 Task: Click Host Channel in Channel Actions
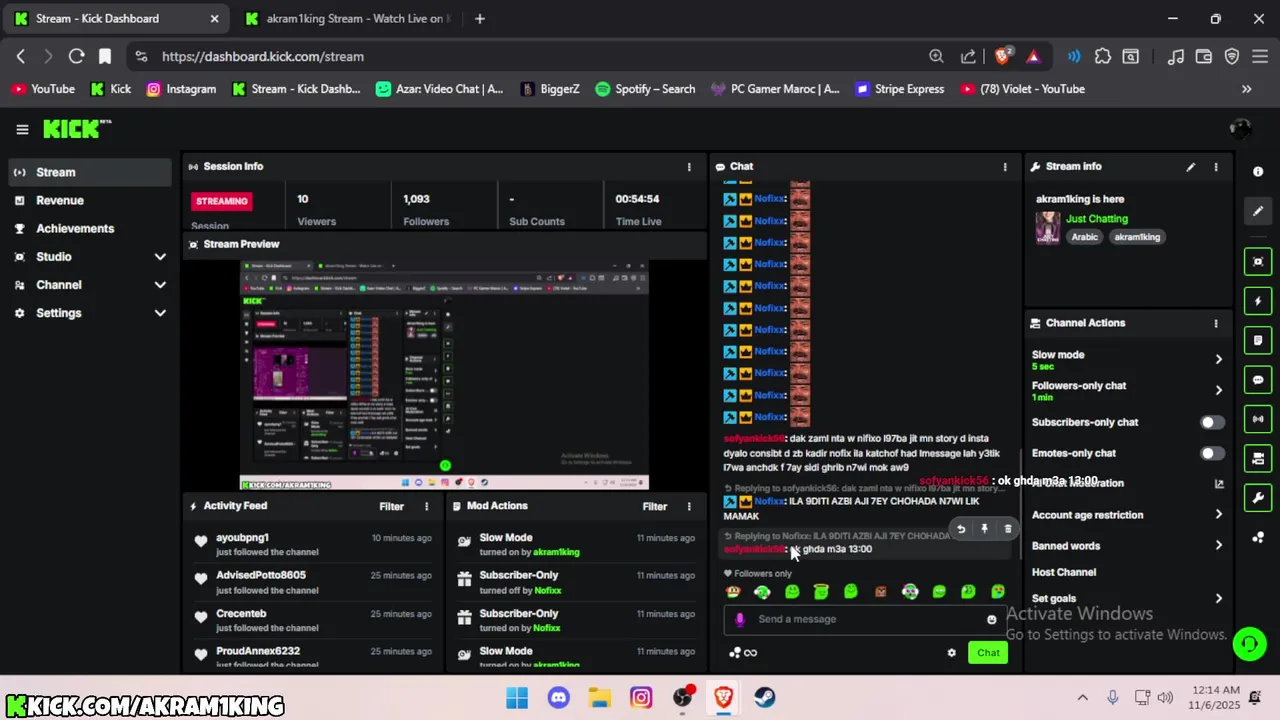pos(1064,572)
